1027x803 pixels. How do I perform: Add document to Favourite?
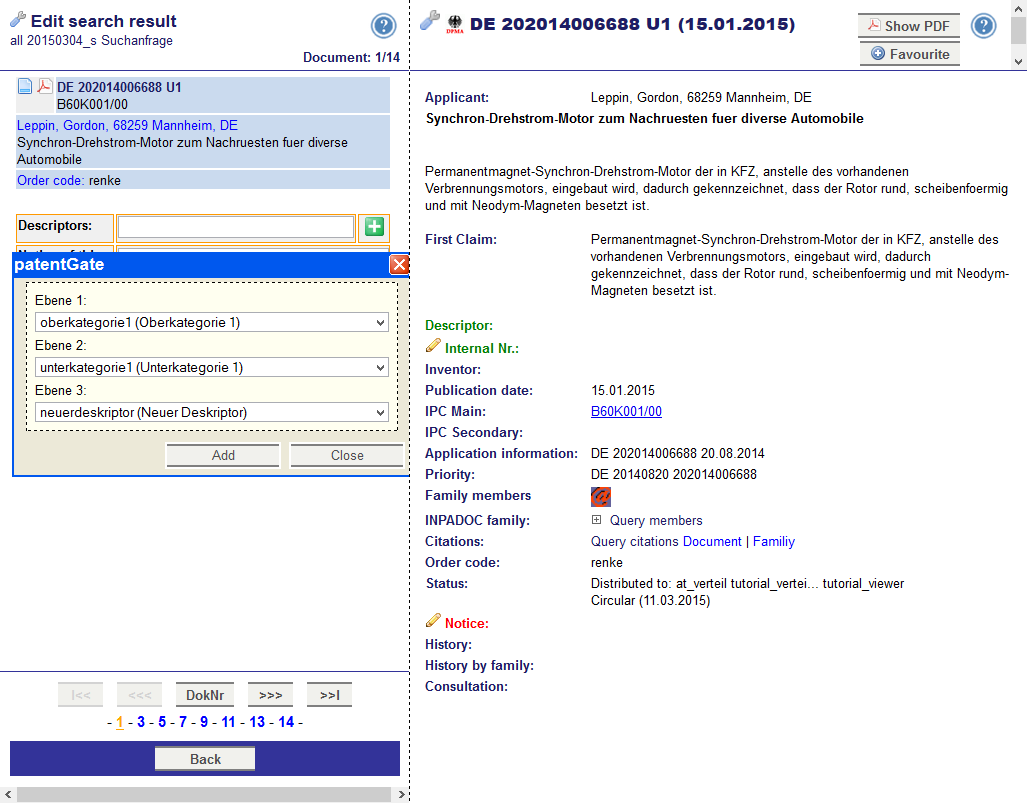(910, 54)
